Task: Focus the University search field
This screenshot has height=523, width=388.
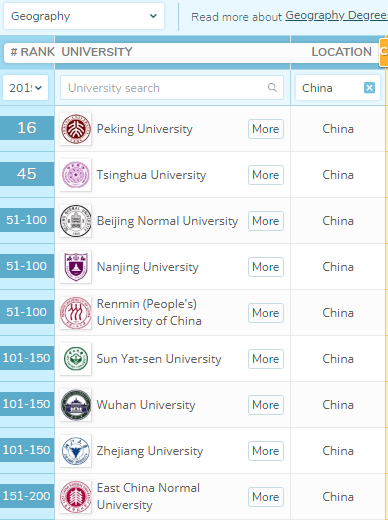Action: 172,88
